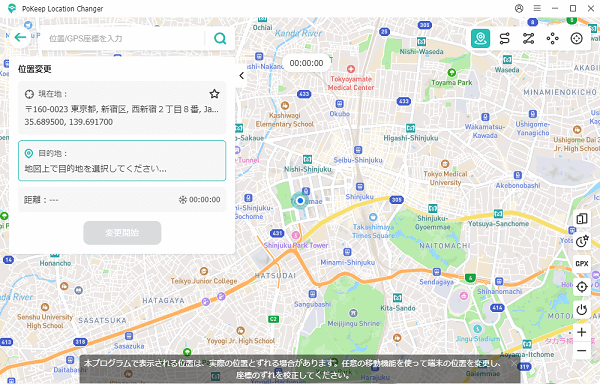Image resolution: width=600 pixels, height=384 pixels.
Task: Click Tokyoyamate Medical Center label
Action: (351, 83)
